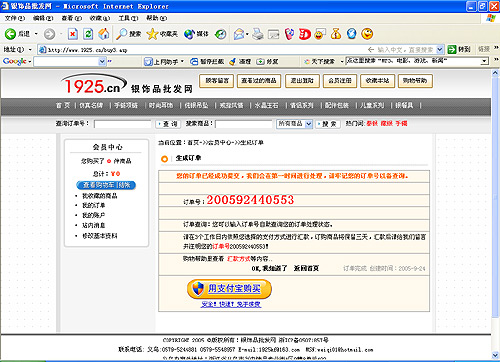Open the 收藏(A) menu
Image resolution: width=500 pixels, height=362 pixels.
tap(100, 18)
